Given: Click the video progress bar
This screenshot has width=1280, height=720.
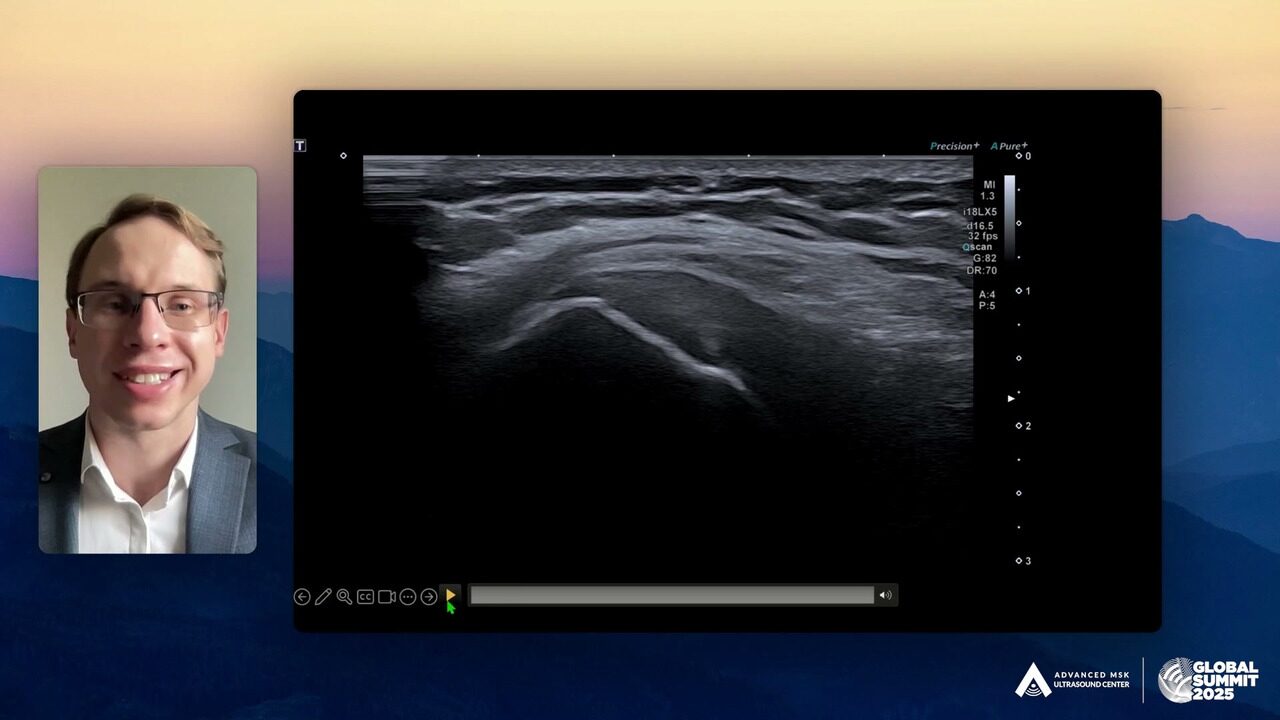Looking at the screenshot, I should coord(672,596).
